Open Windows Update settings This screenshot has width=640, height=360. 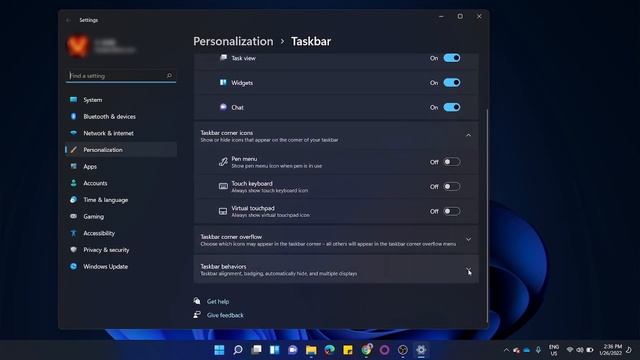click(x=121, y=267)
